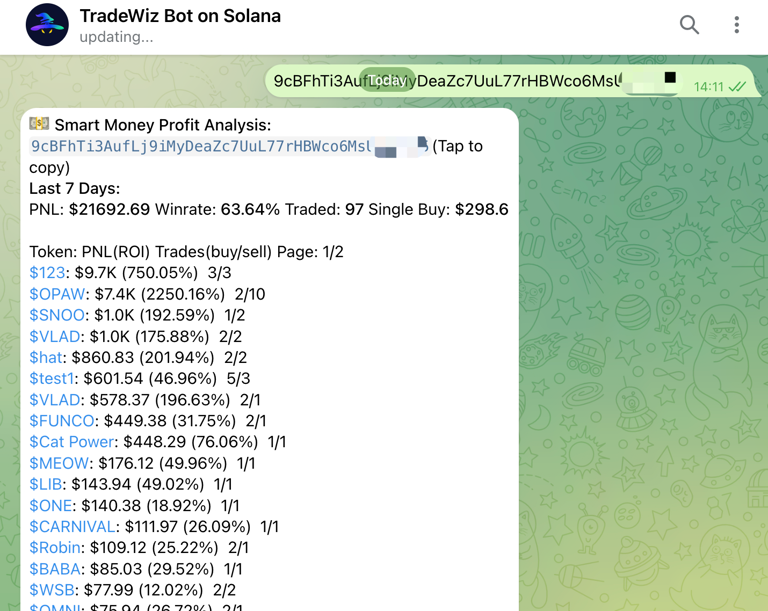Screen dimensions: 768x611
Task: Open the $OPAW token link
Action: coord(58,294)
